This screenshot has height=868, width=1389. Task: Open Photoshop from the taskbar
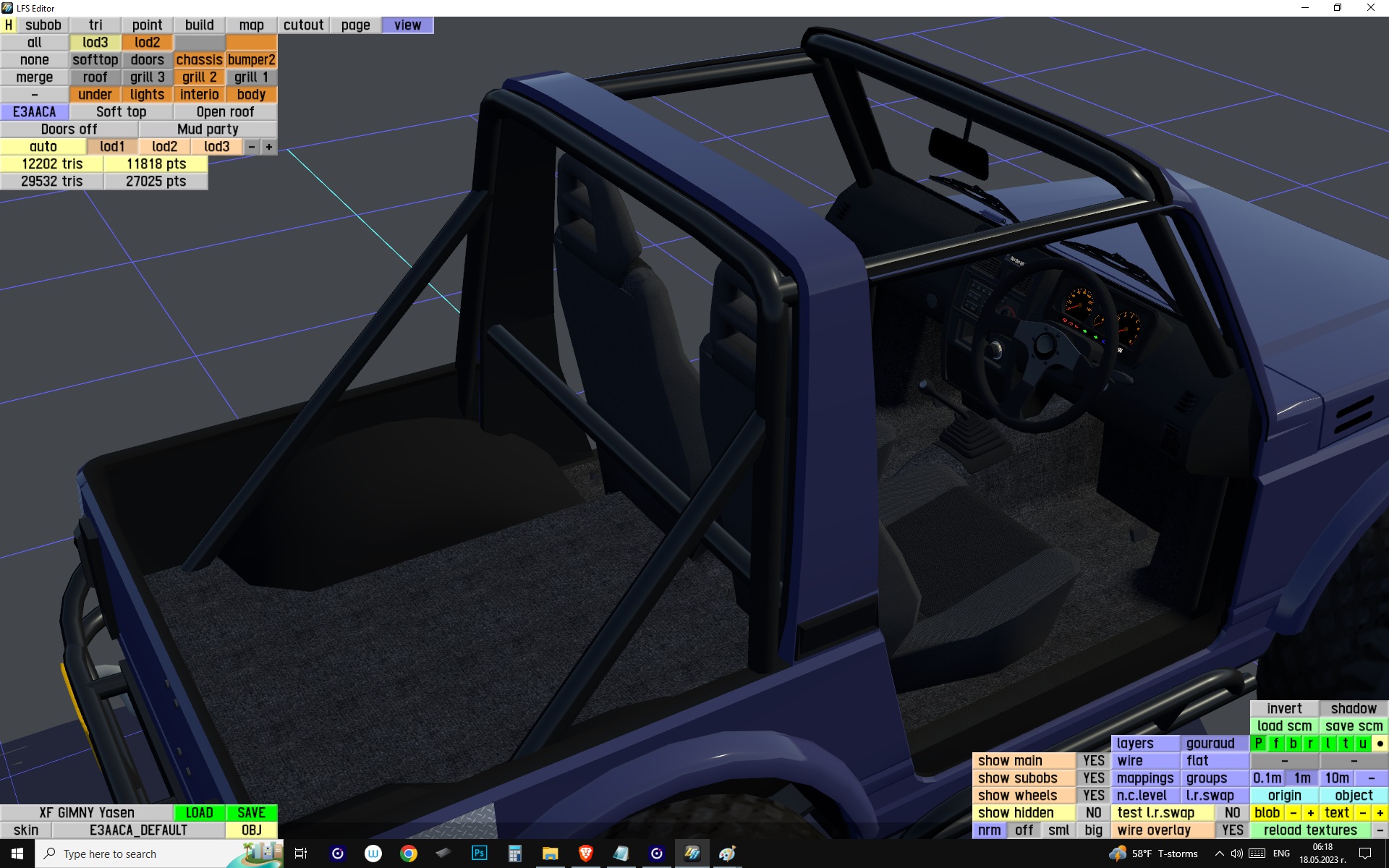(479, 854)
